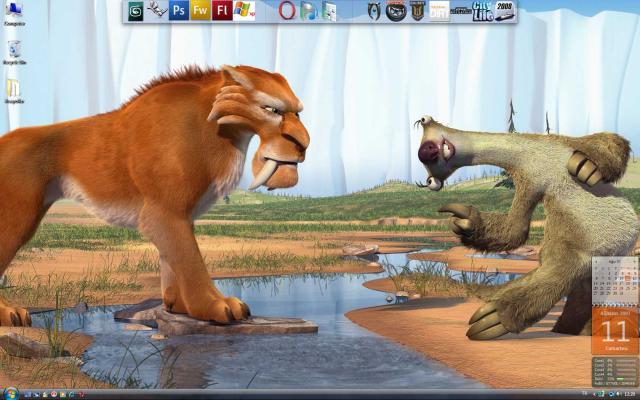Click the red circular quick launch icon
Screen dimensions: 640x400
(53, 394)
